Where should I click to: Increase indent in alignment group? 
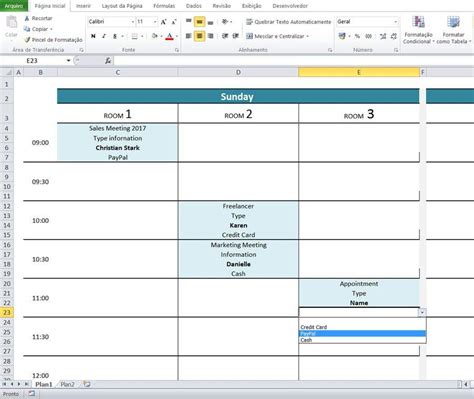[236, 36]
